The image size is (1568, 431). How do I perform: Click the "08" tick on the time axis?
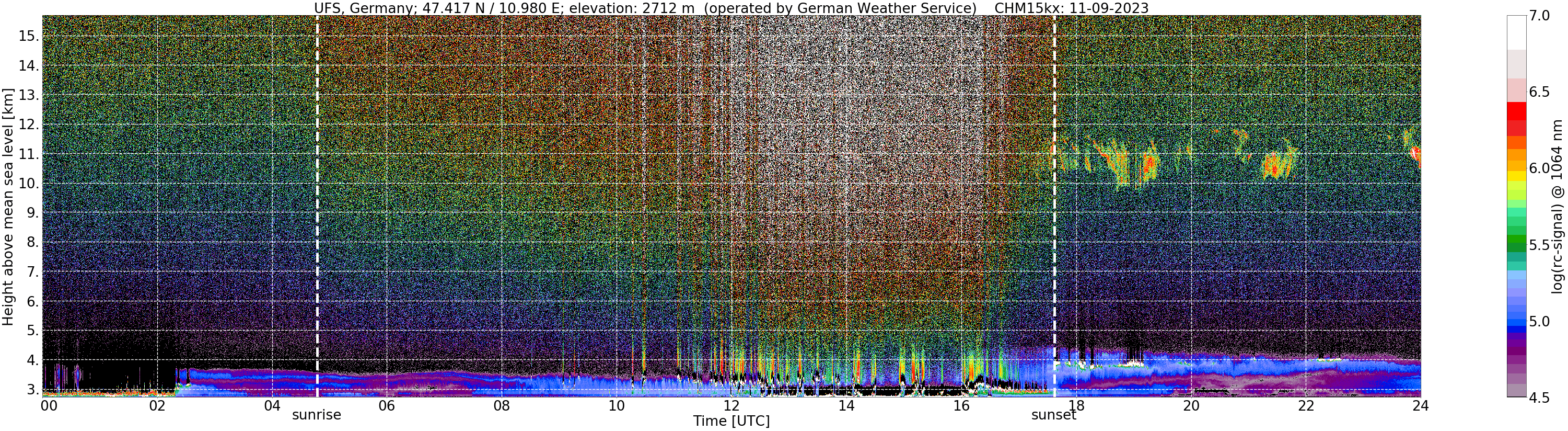[x=501, y=405]
